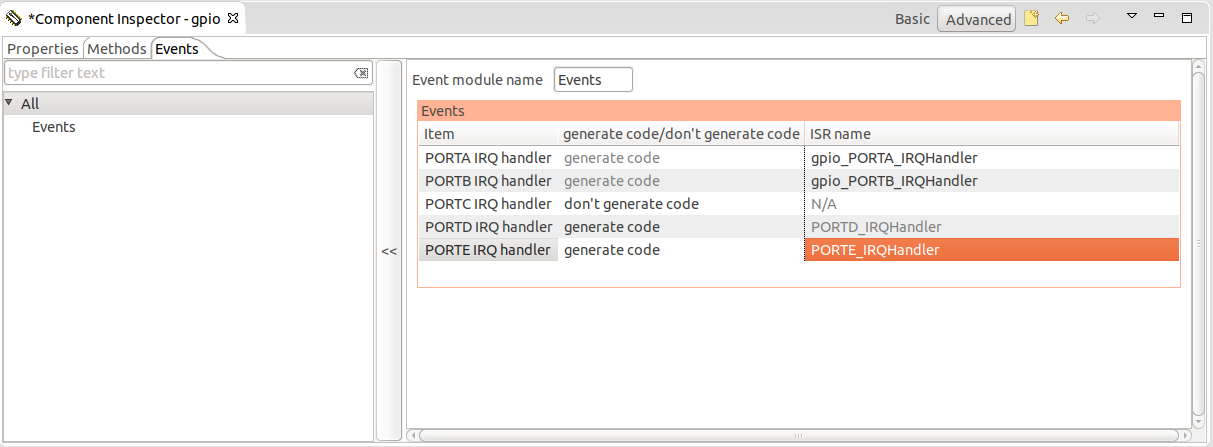Click the Component Inspector chip icon
1213x447 pixels.
pos(14,19)
